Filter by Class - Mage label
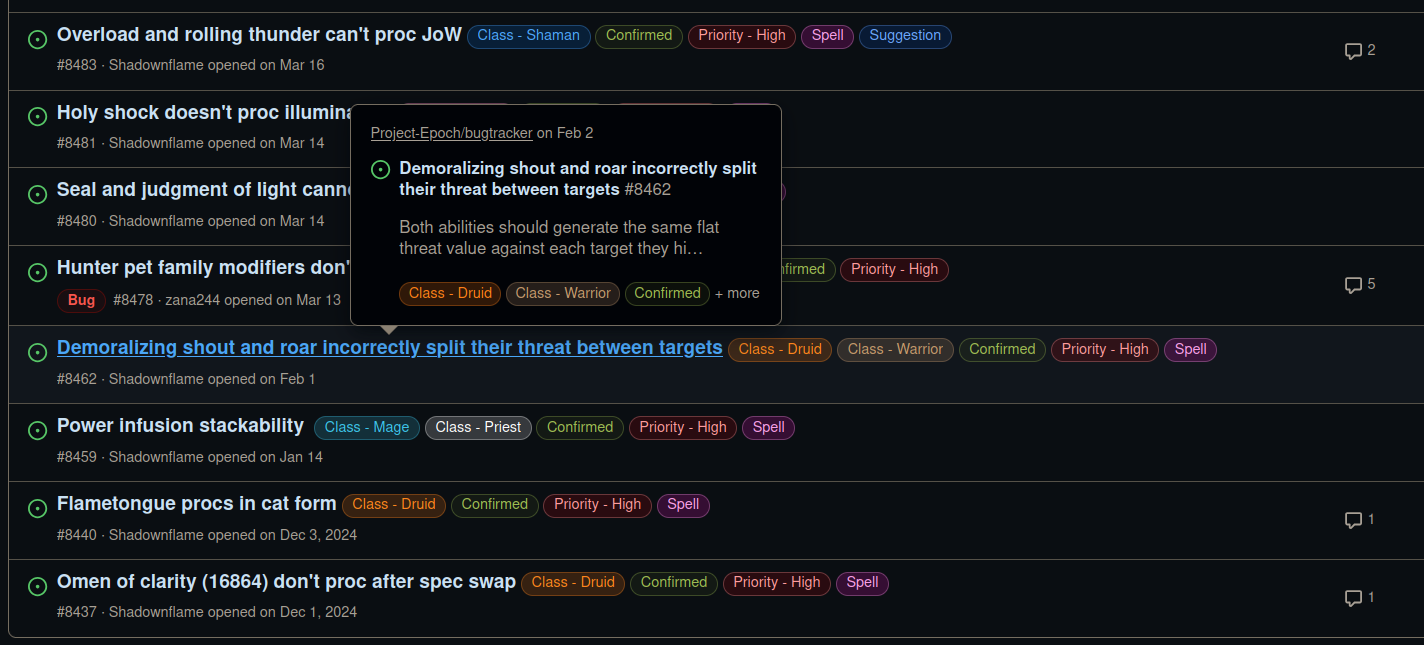Viewport: 1424px width, 645px height. [367, 428]
